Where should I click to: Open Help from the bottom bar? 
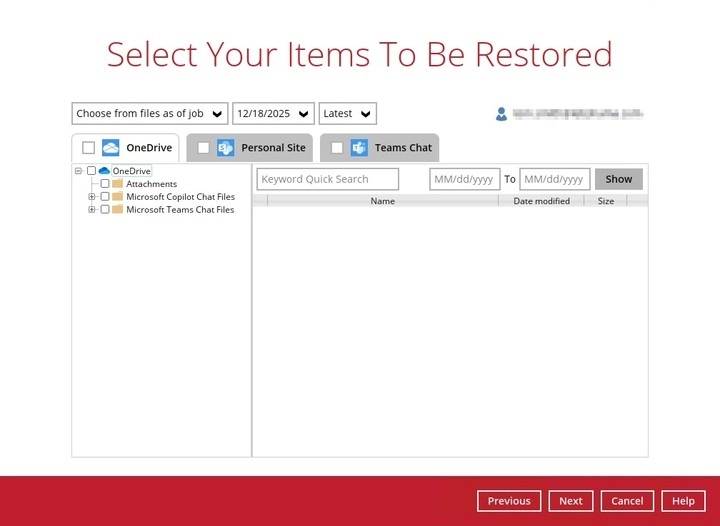(683, 501)
